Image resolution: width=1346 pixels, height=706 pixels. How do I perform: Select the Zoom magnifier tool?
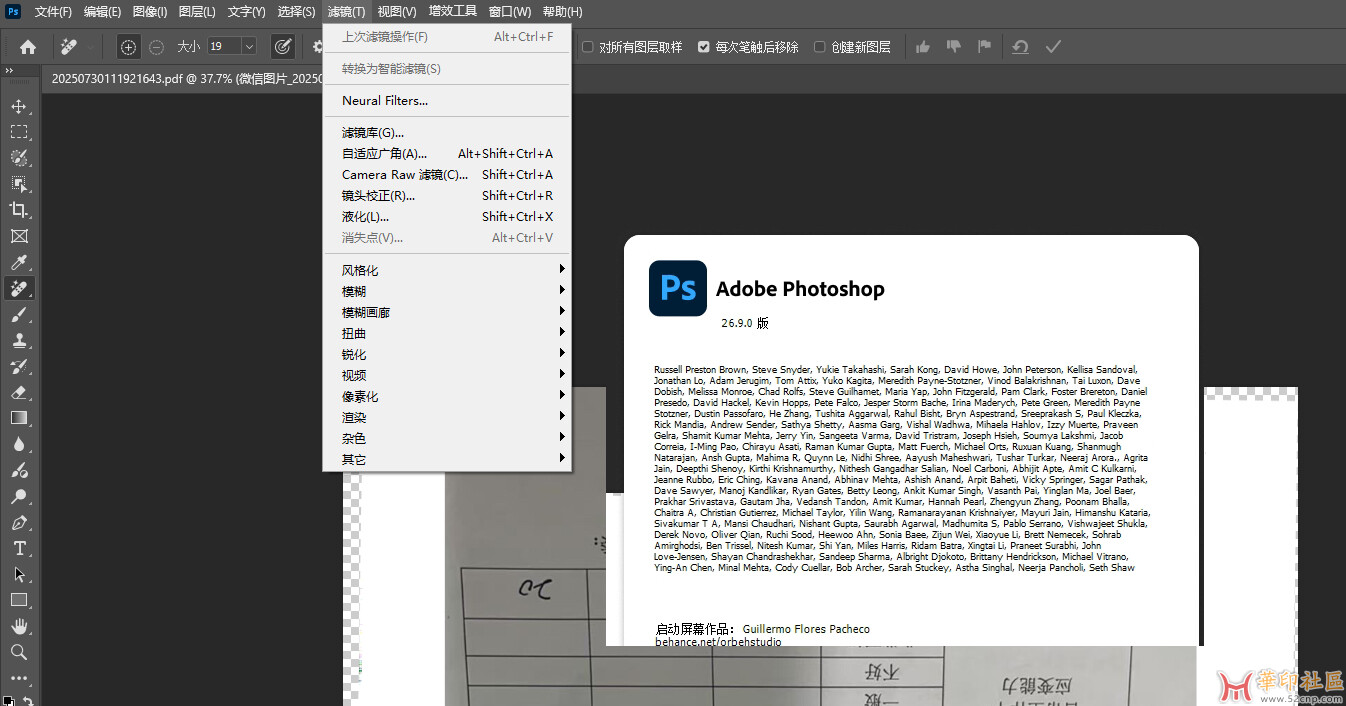[19, 652]
